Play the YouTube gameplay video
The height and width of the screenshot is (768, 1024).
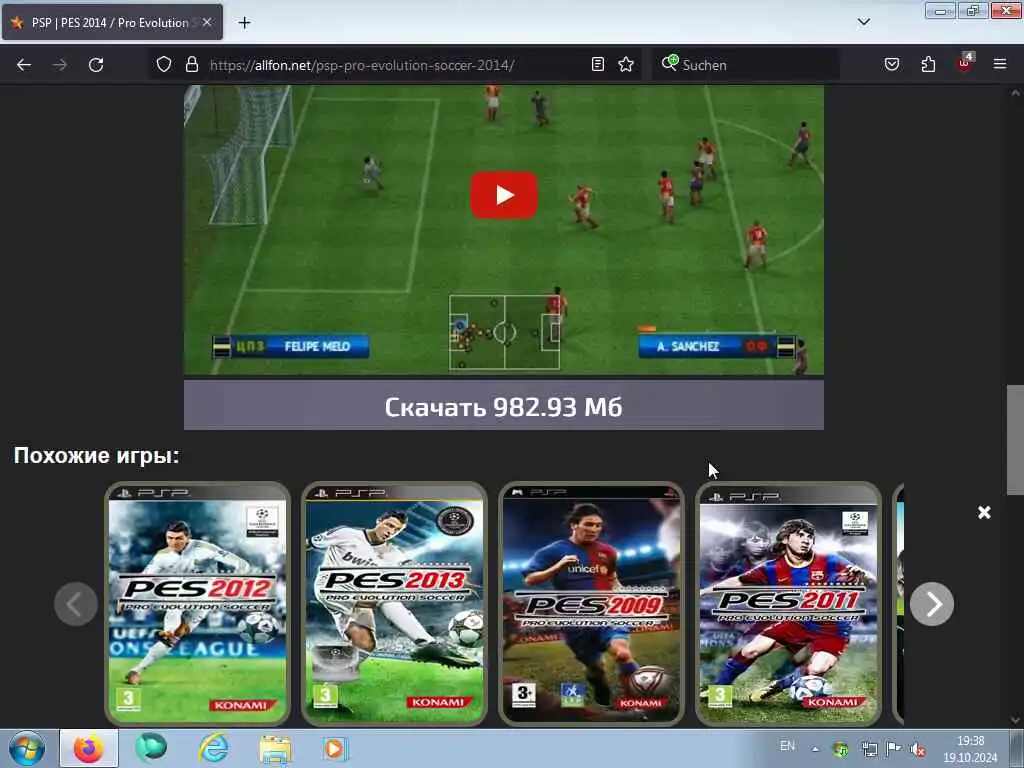point(504,195)
